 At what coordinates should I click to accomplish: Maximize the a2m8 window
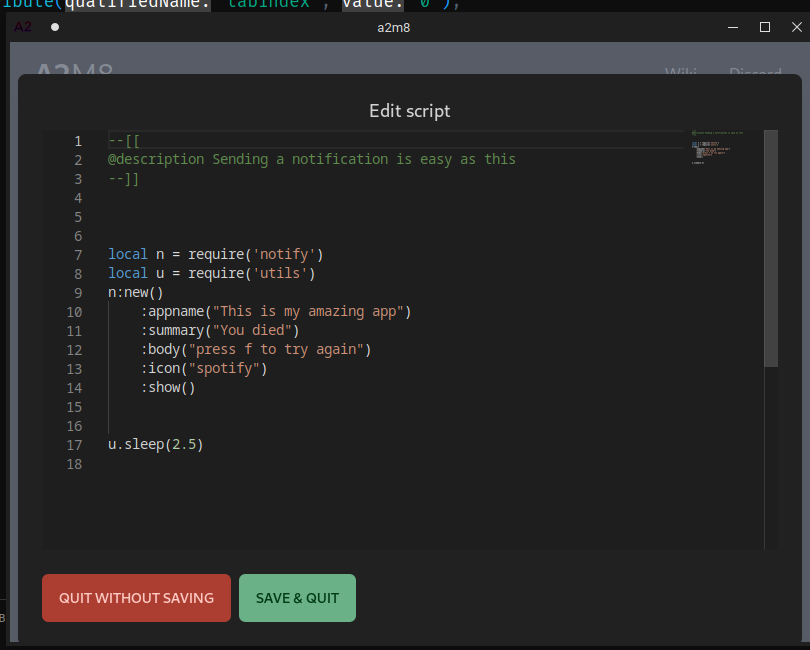pyautogui.click(x=765, y=27)
